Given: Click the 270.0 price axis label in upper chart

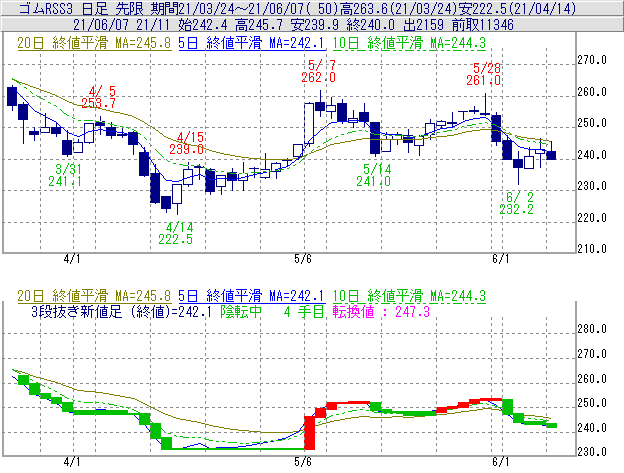Looking at the screenshot, I should pos(592,60).
